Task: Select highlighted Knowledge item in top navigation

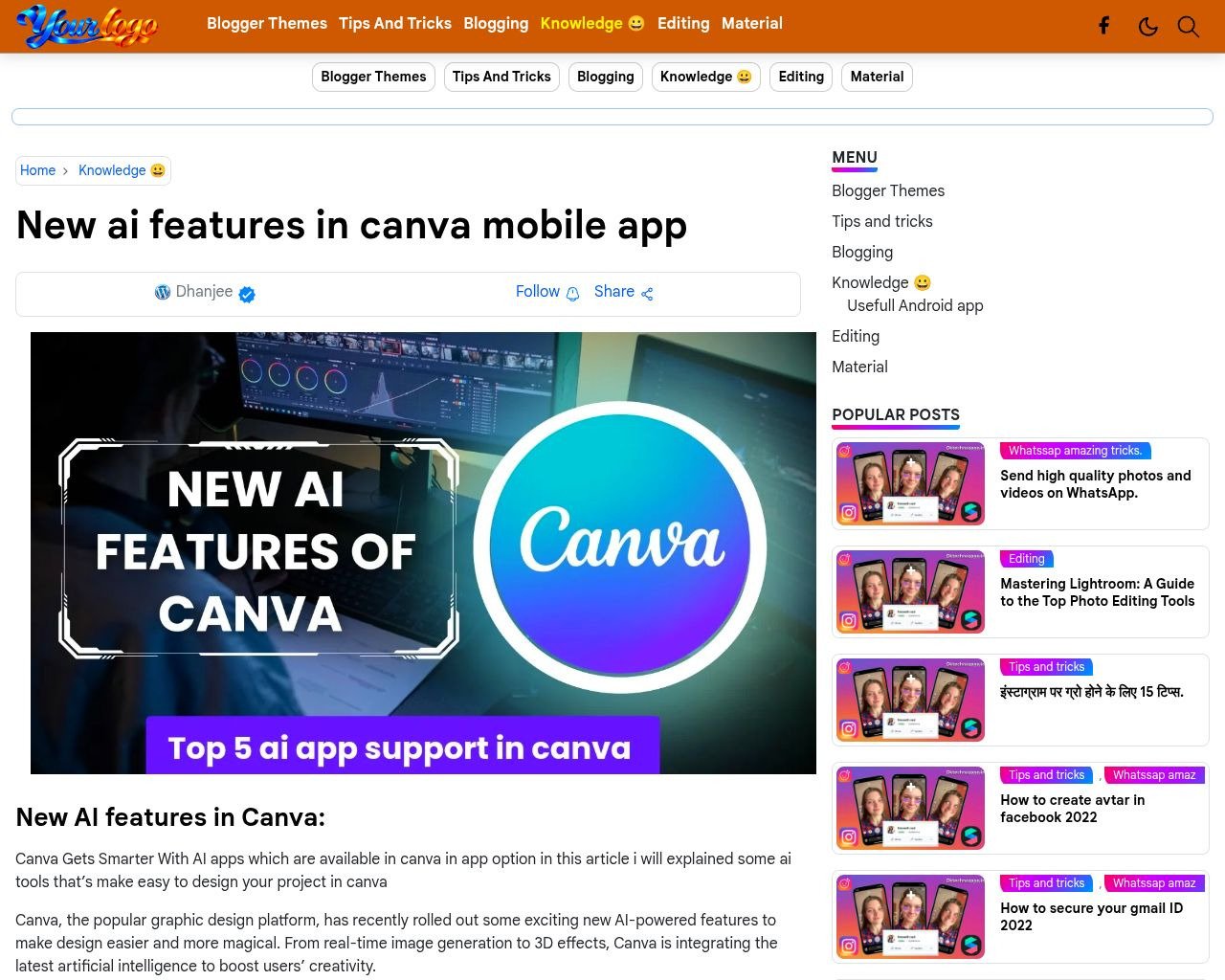Action: tap(592, 23)
